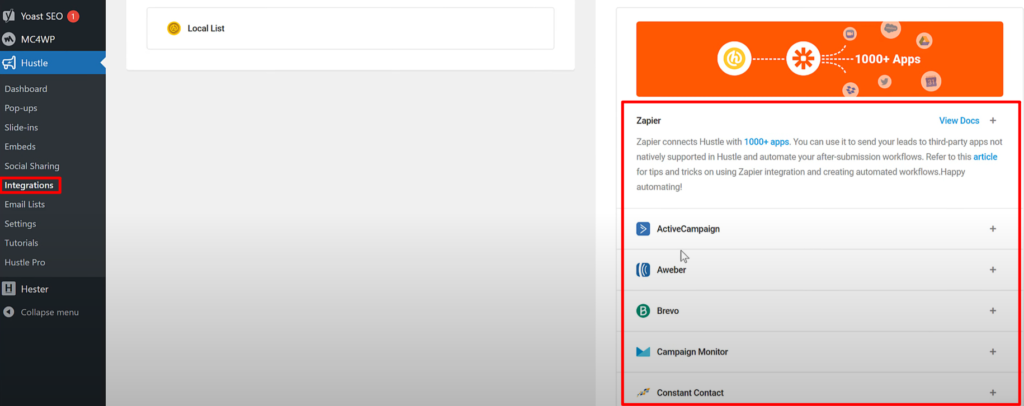Open the Hustle Pro link
The height and width of the screenshot is (406, 1024).
point(25,262)
